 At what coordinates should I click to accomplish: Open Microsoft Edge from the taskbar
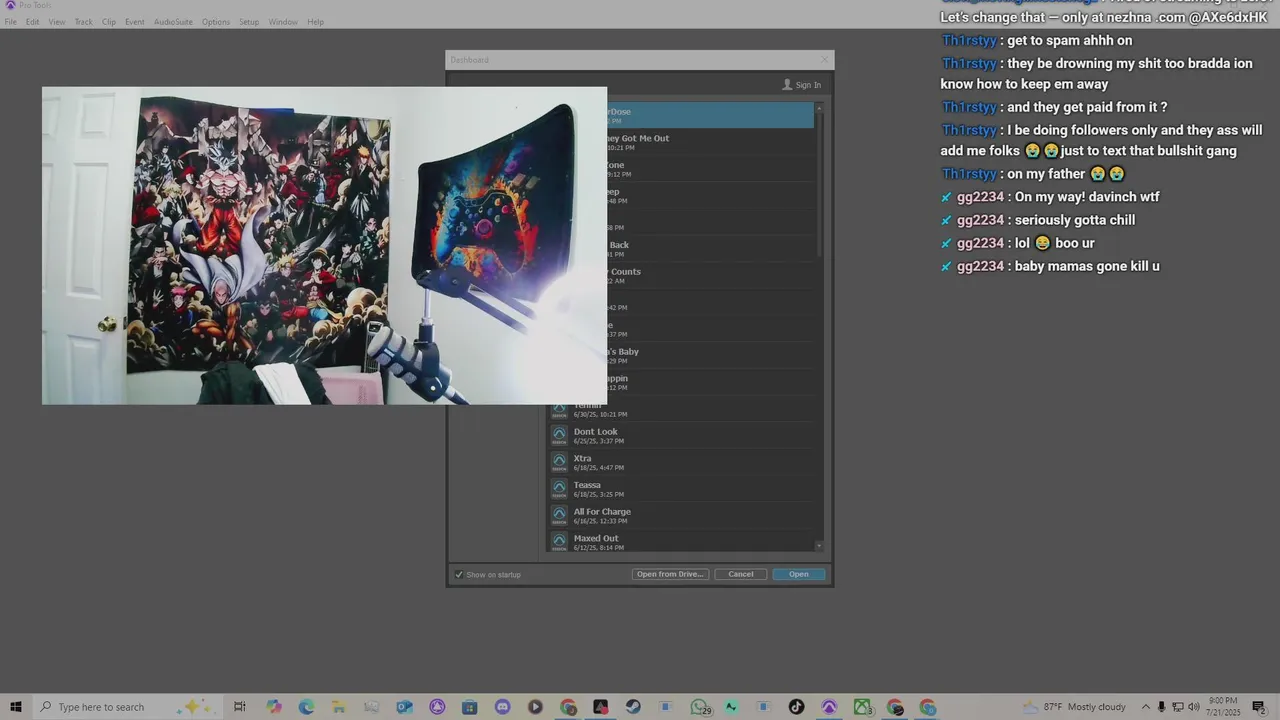point(306,707)
